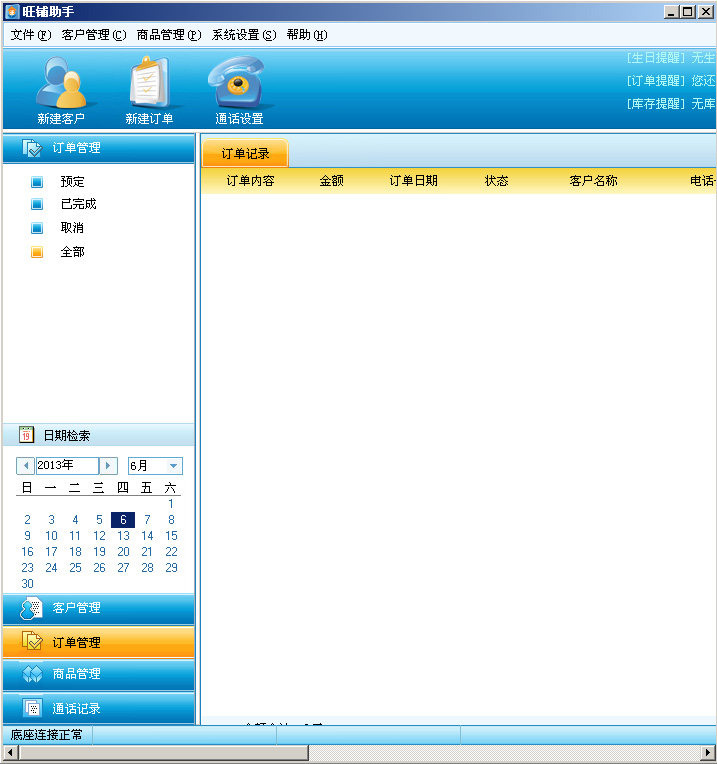Select date 9 in the calendar

tap(27, 536)
